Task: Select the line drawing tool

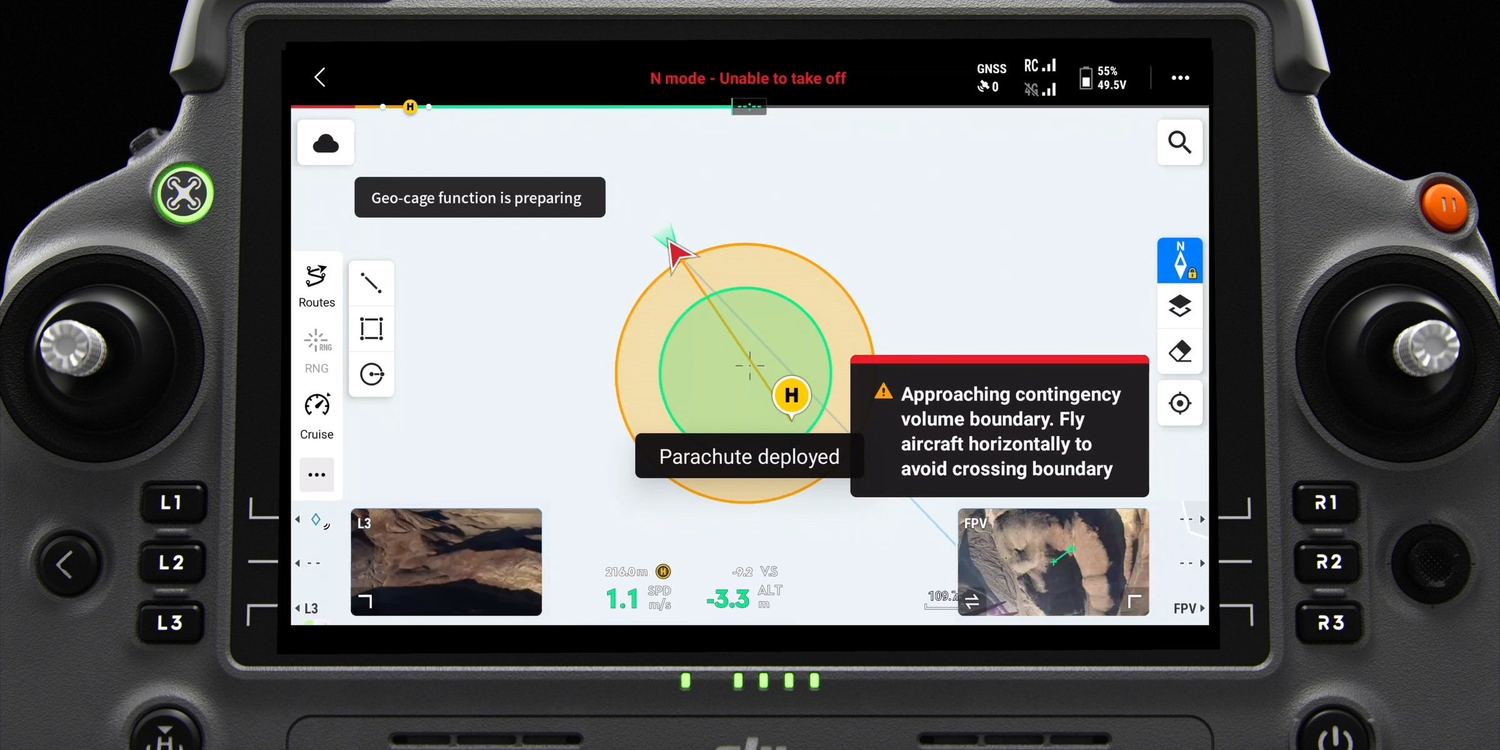Action: [x=371, y=283]
